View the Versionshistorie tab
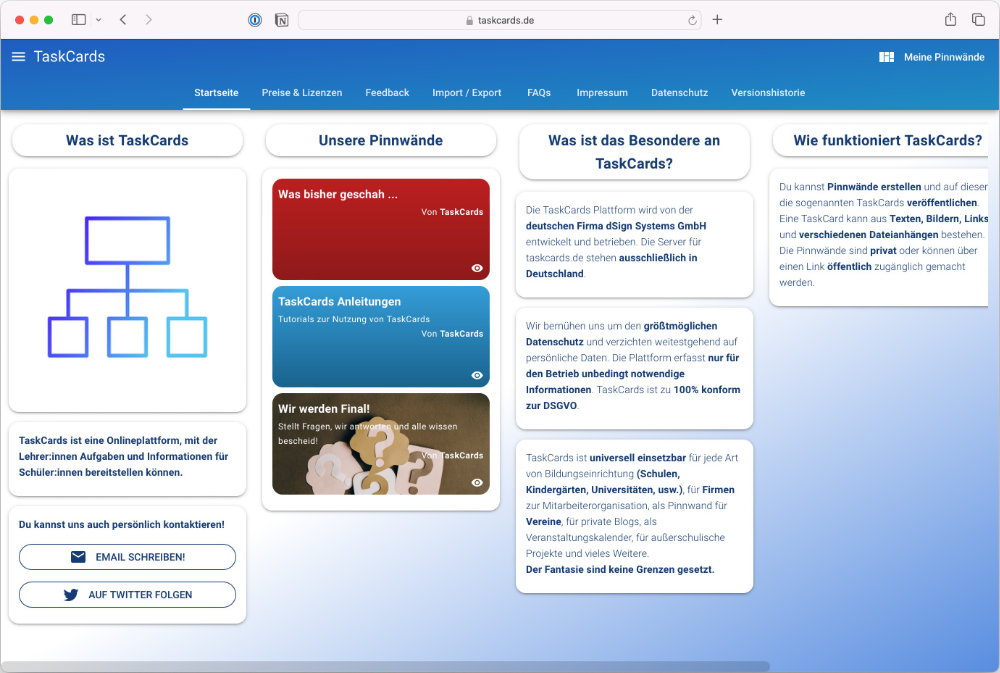The image size is (1000, 673). point(768,92)
